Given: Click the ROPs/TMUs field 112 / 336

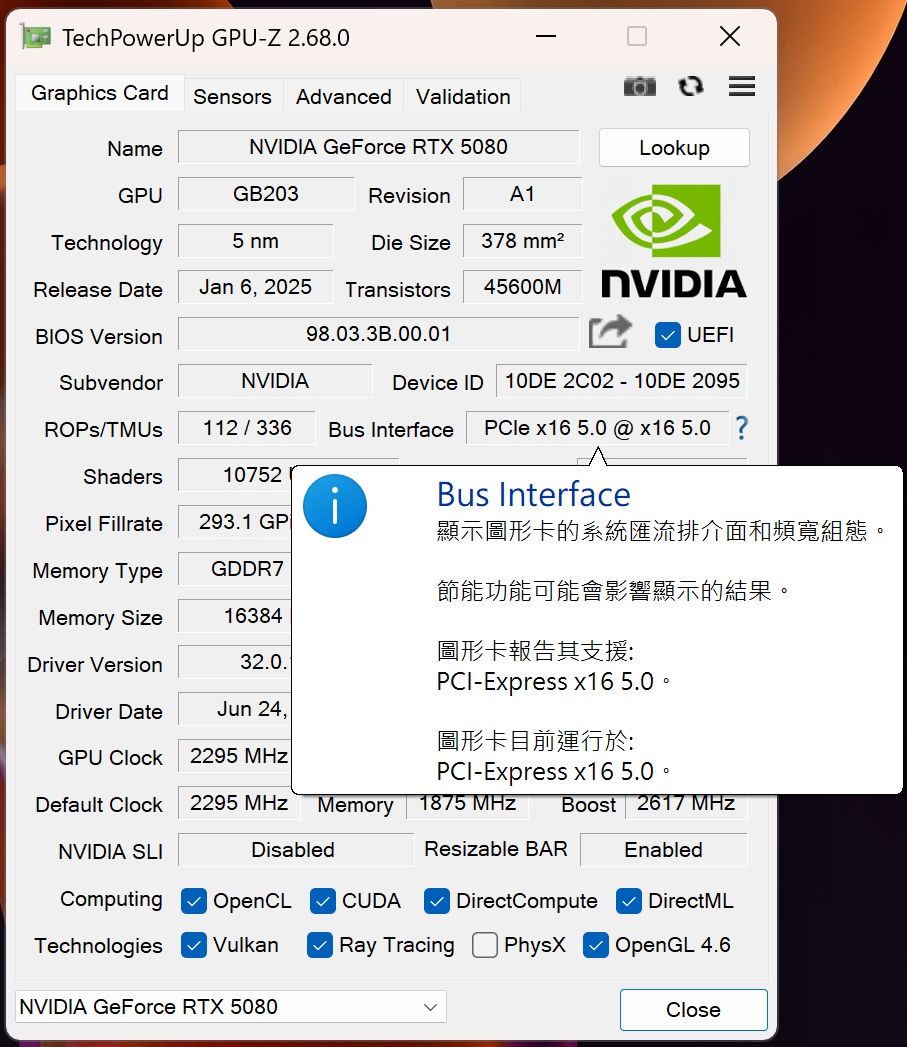Looking at the screenshot, I should tap(246, 427).
